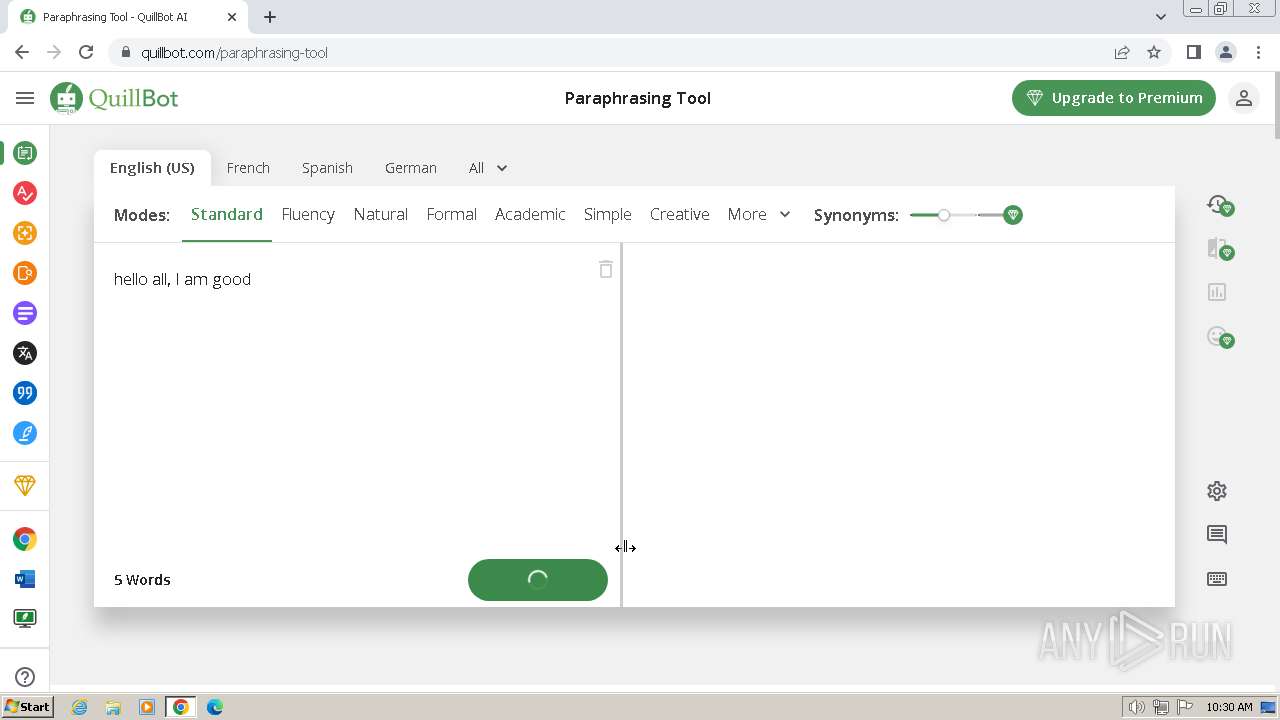Image resolution: width=1280 pixels, height=720 pixels.
Task: Open the Help Center question mark icon
Action: [x=25, y=677]
